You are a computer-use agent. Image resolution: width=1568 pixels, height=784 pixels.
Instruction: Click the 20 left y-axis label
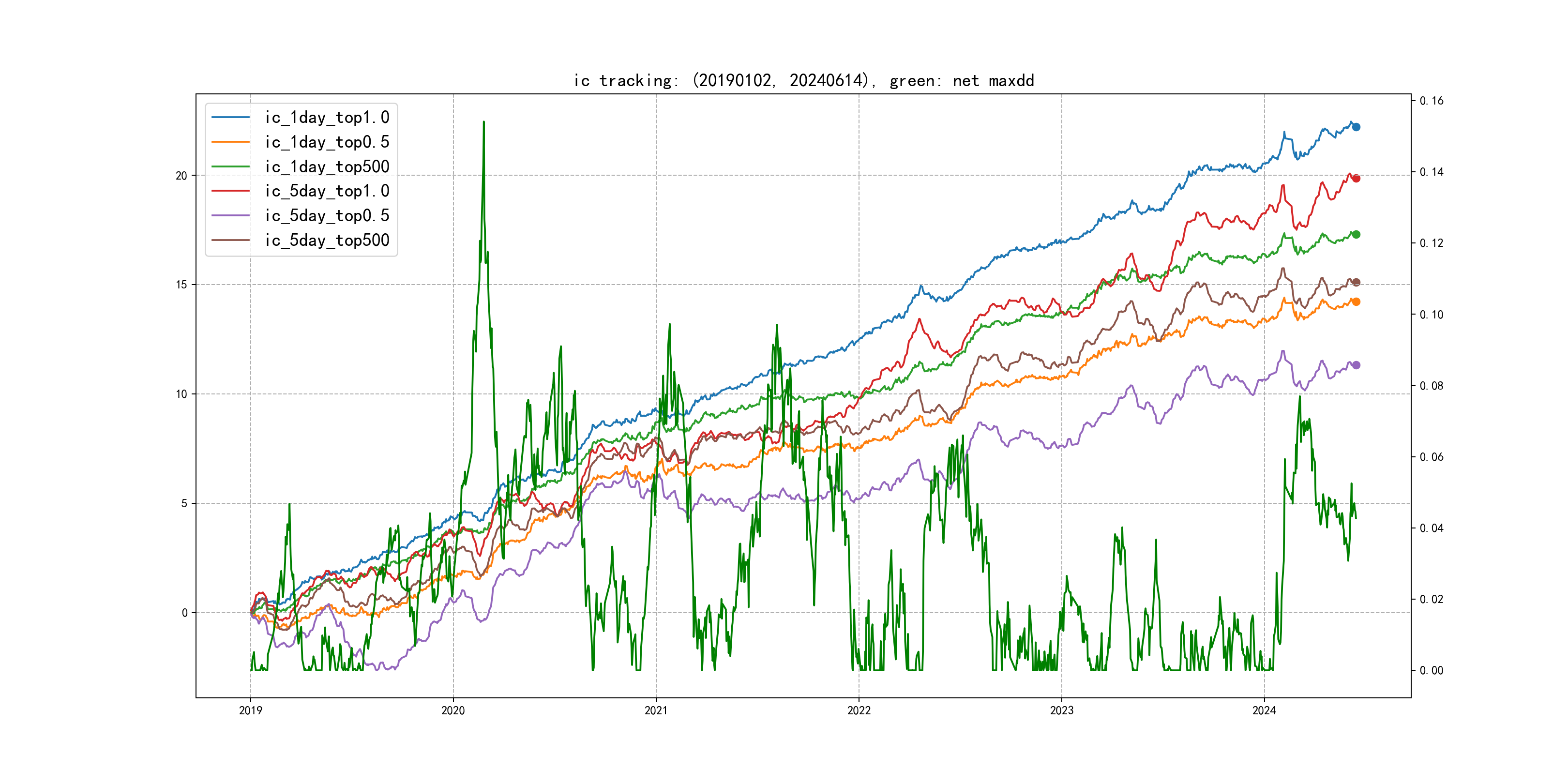pyautogui.click(x=181, y=176)
